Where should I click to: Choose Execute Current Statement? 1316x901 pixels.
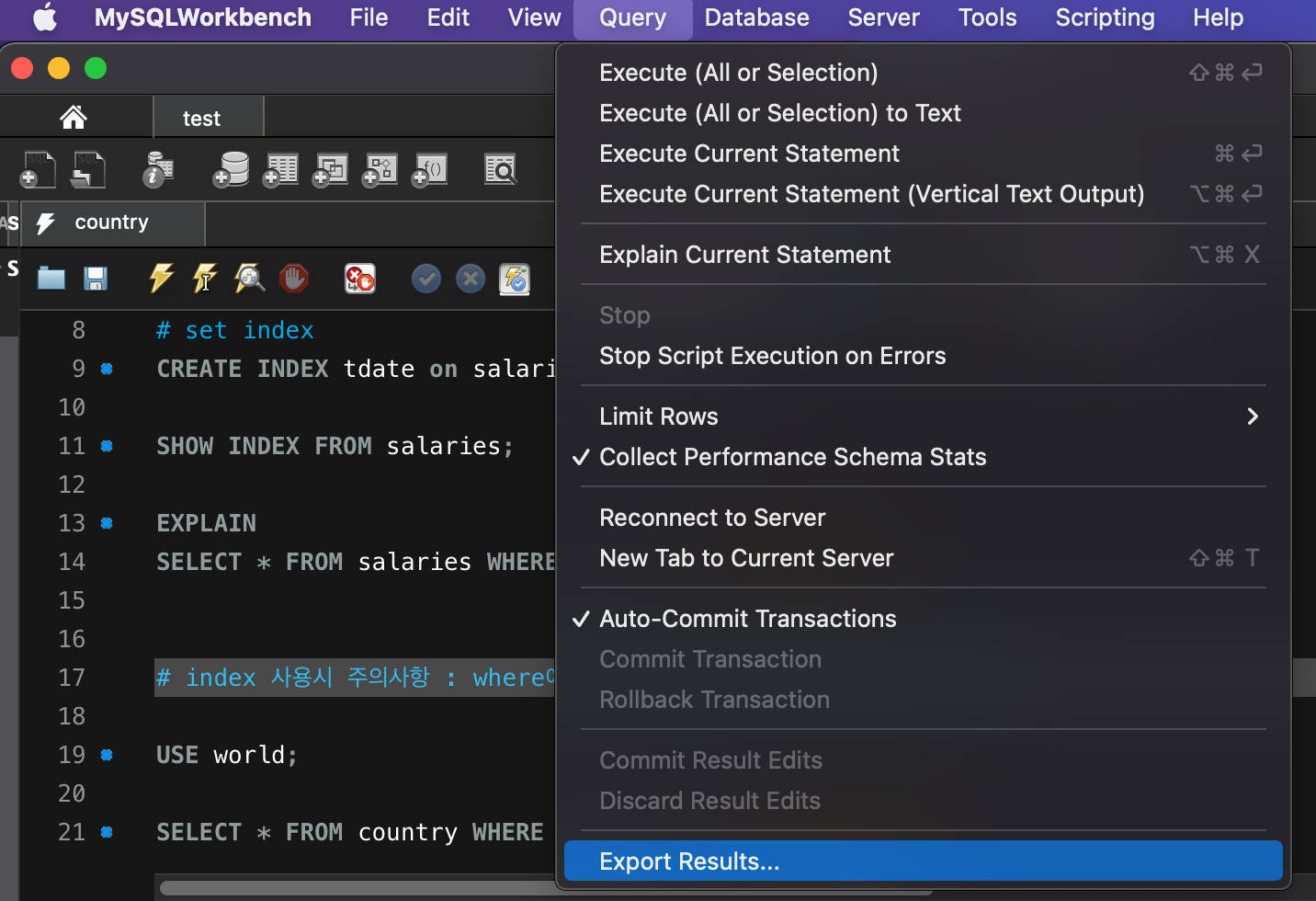(924, 154)
